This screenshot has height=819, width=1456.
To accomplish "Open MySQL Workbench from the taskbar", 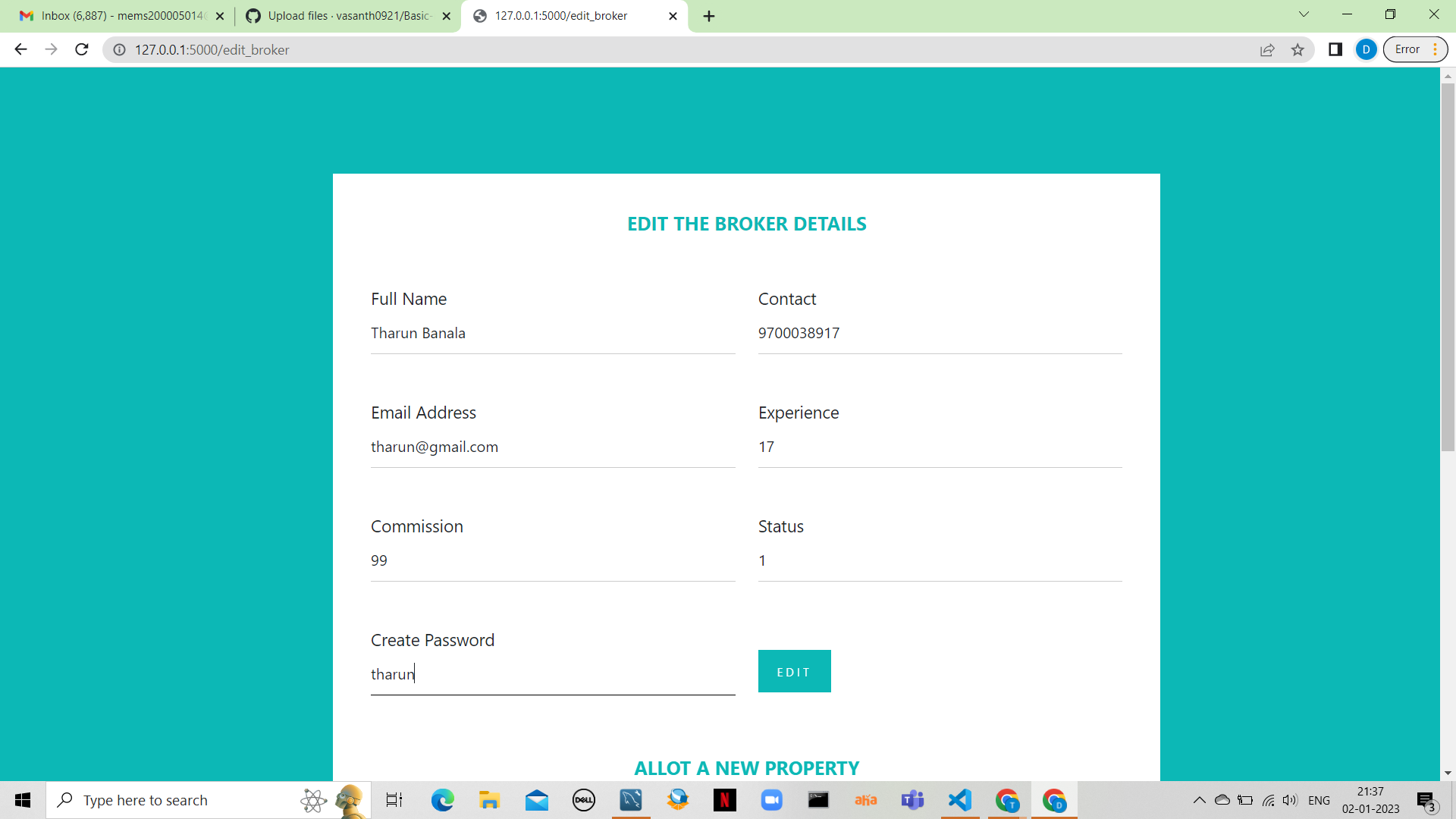I will tap(631, 800).
